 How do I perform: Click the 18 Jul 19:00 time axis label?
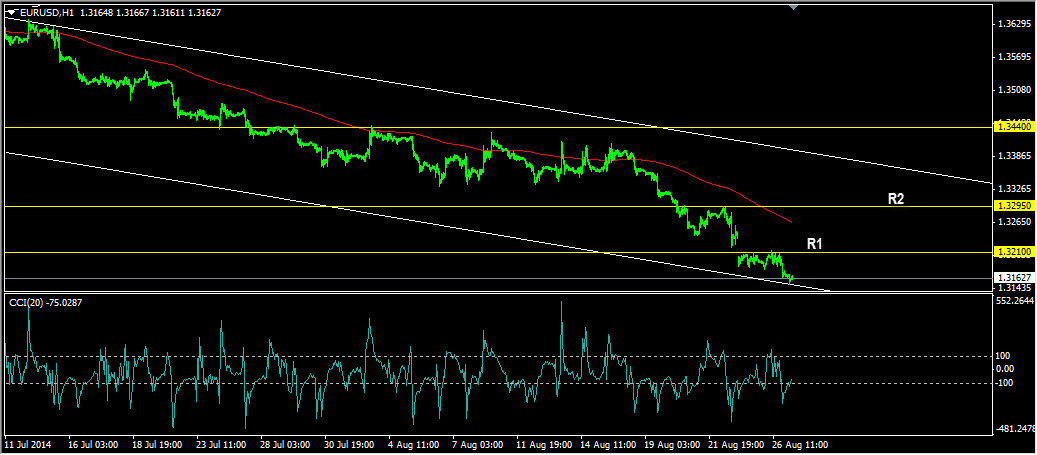pos(156,443)
